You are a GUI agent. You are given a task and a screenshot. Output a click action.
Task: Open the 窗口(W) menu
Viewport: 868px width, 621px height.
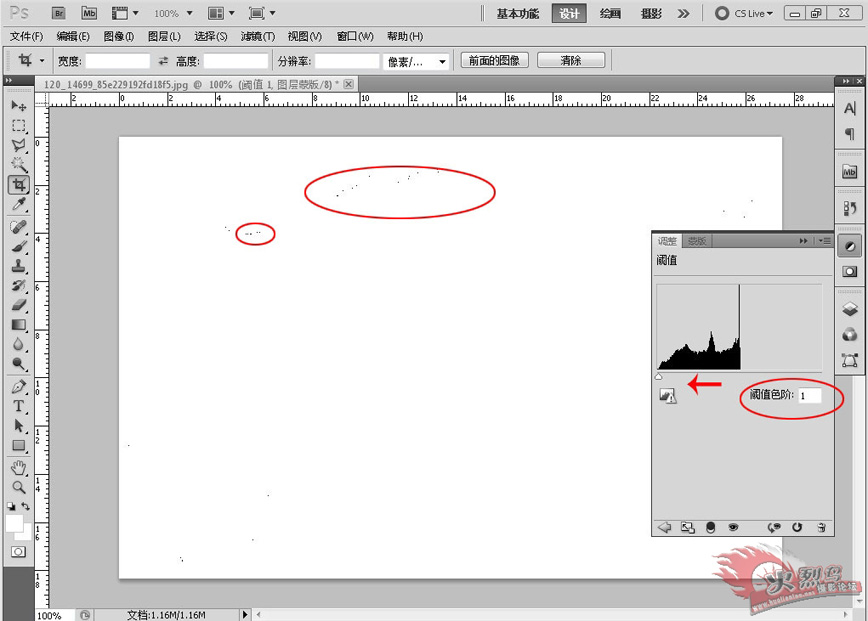click(x=355, y=37)
